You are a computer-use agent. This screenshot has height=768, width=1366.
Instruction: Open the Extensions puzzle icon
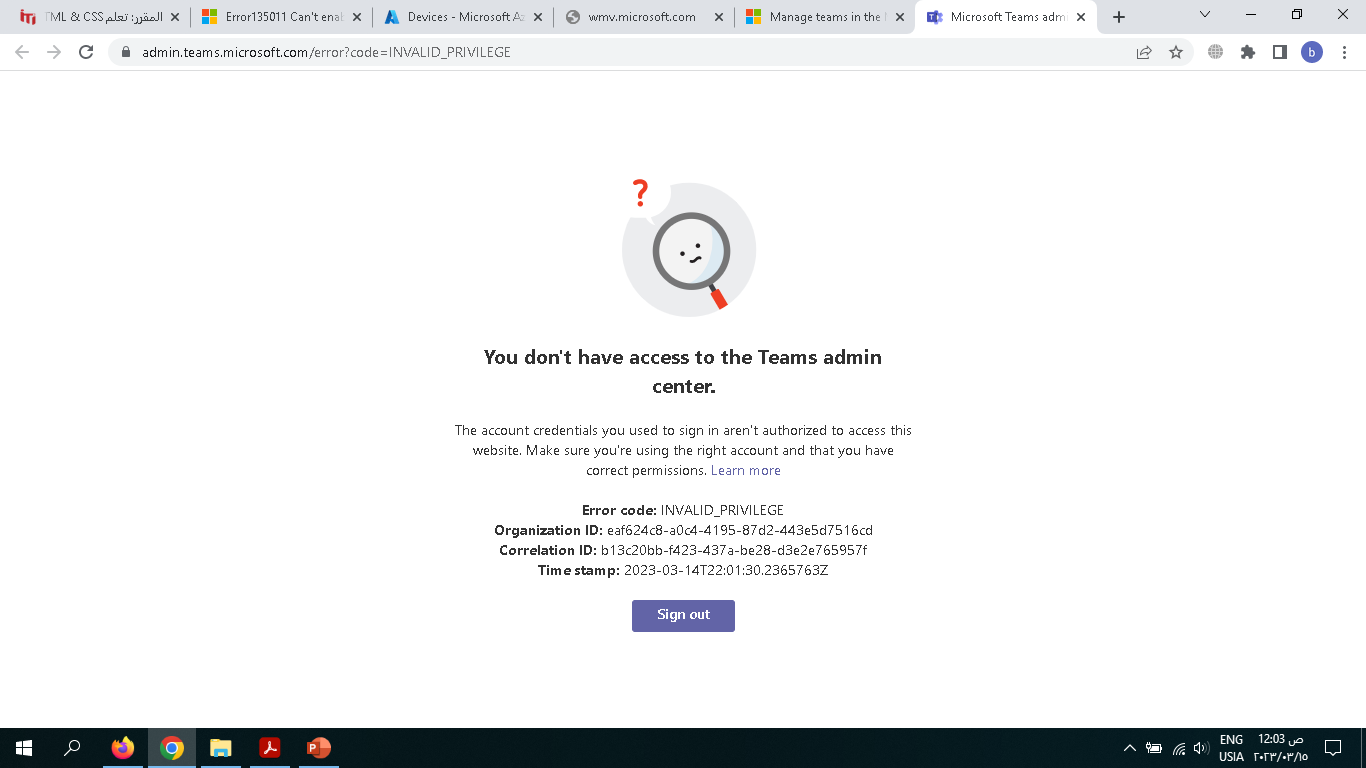[1248, 52]
